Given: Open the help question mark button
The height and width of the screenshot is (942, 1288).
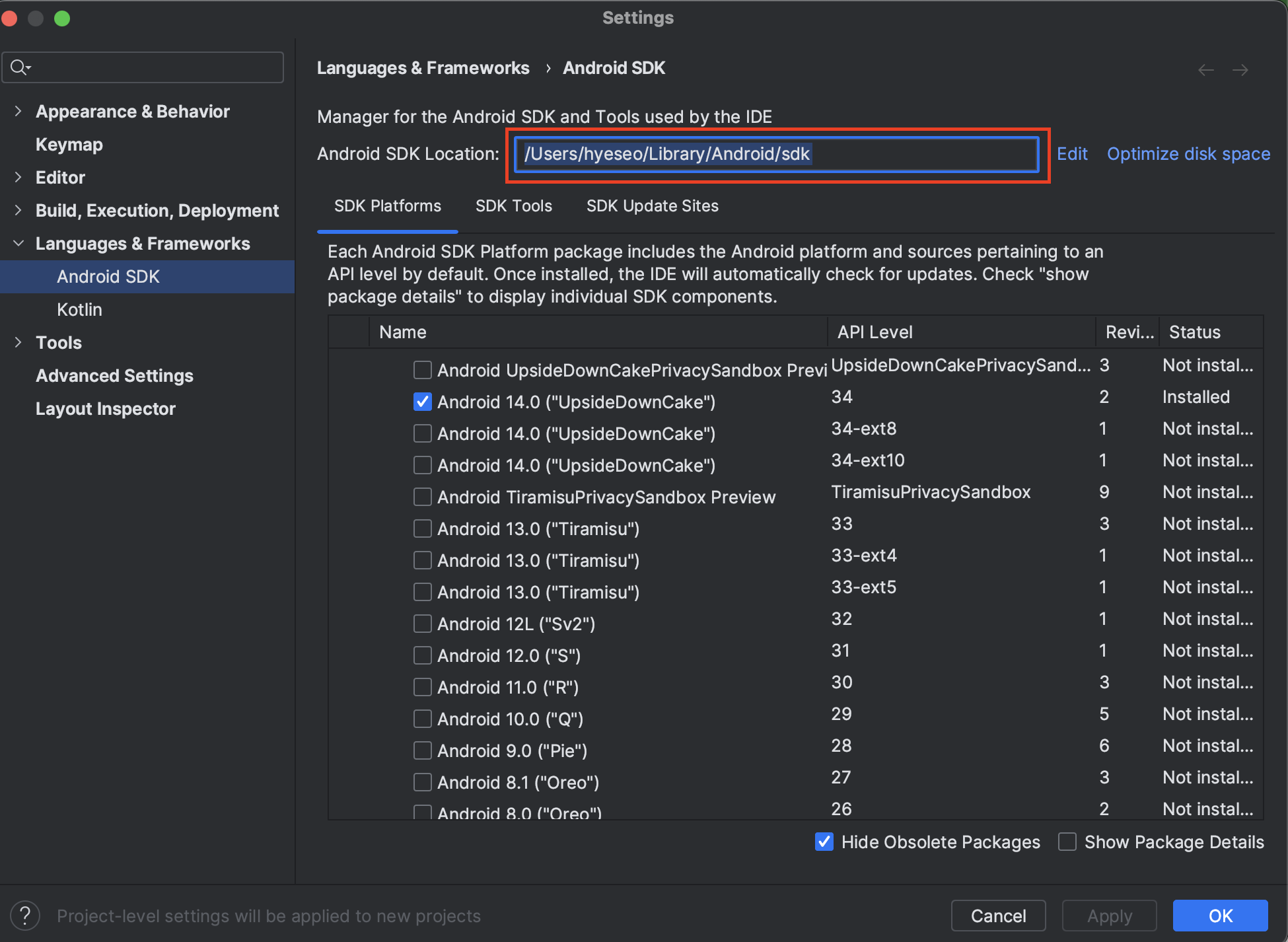Looking at the screenshot, I should click(25, 916).
